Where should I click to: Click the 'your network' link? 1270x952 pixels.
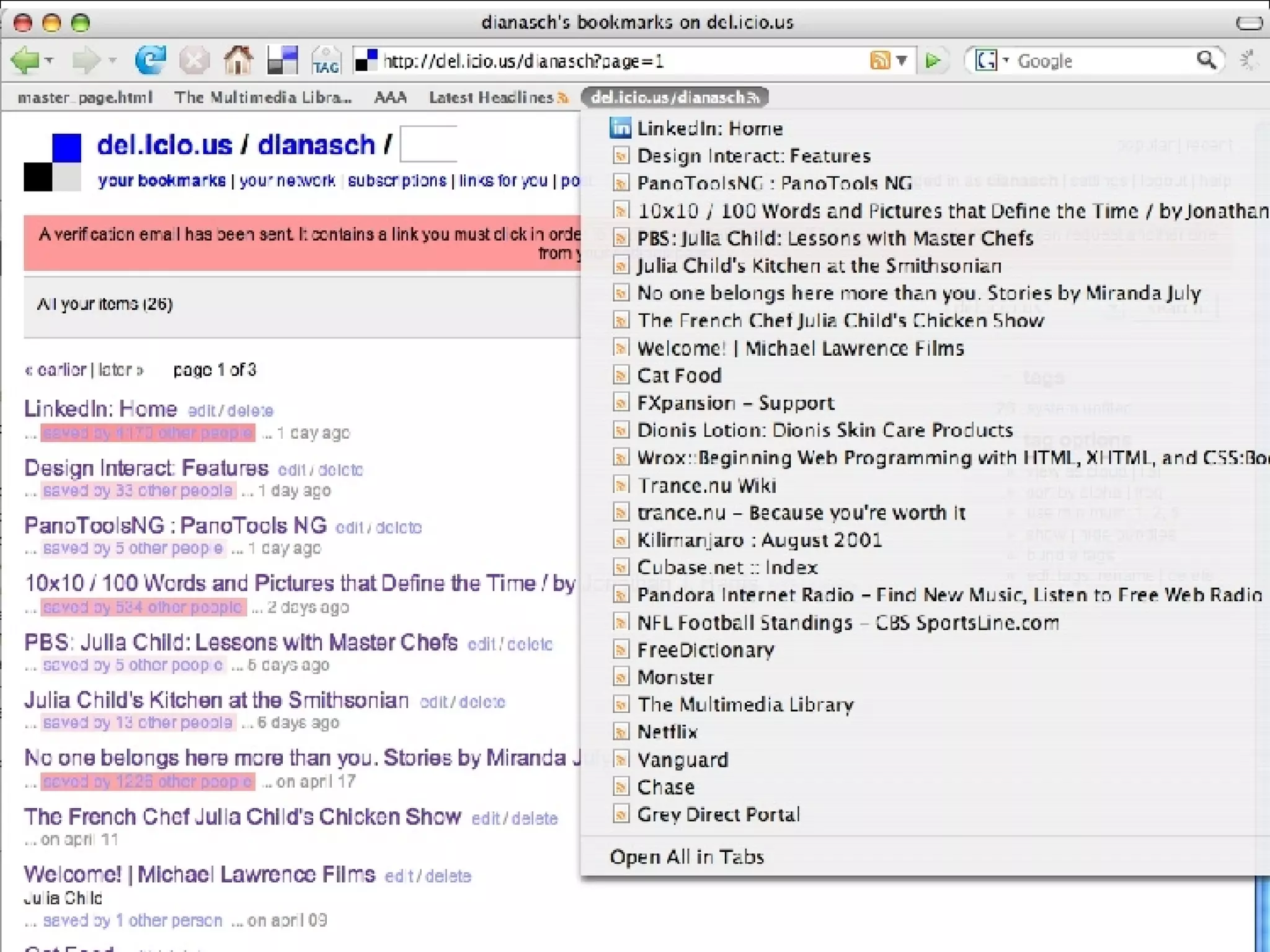287,180
